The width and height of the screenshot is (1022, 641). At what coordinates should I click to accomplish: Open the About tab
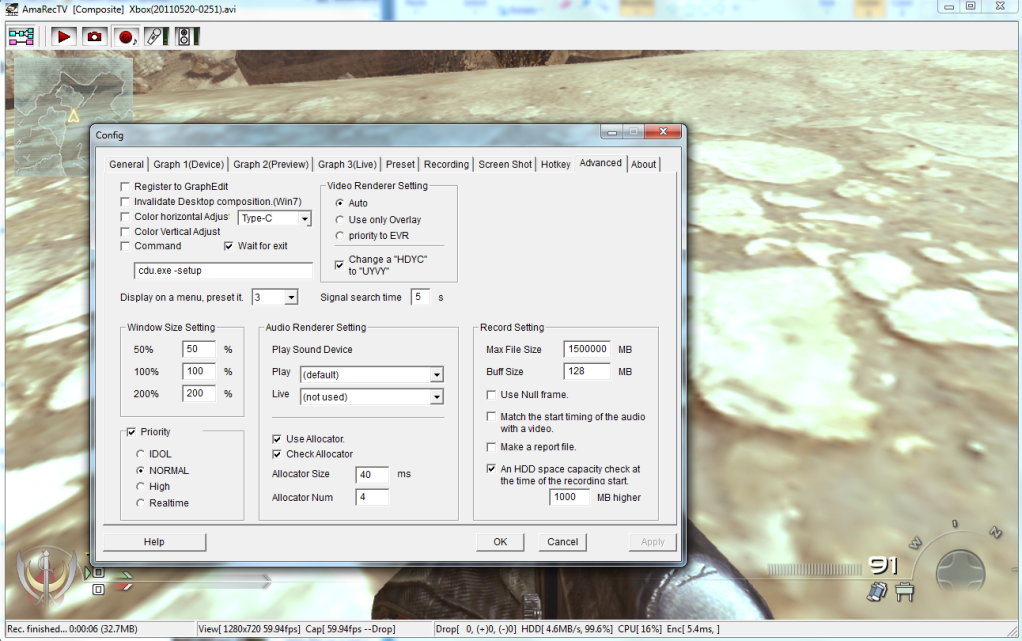643,164
